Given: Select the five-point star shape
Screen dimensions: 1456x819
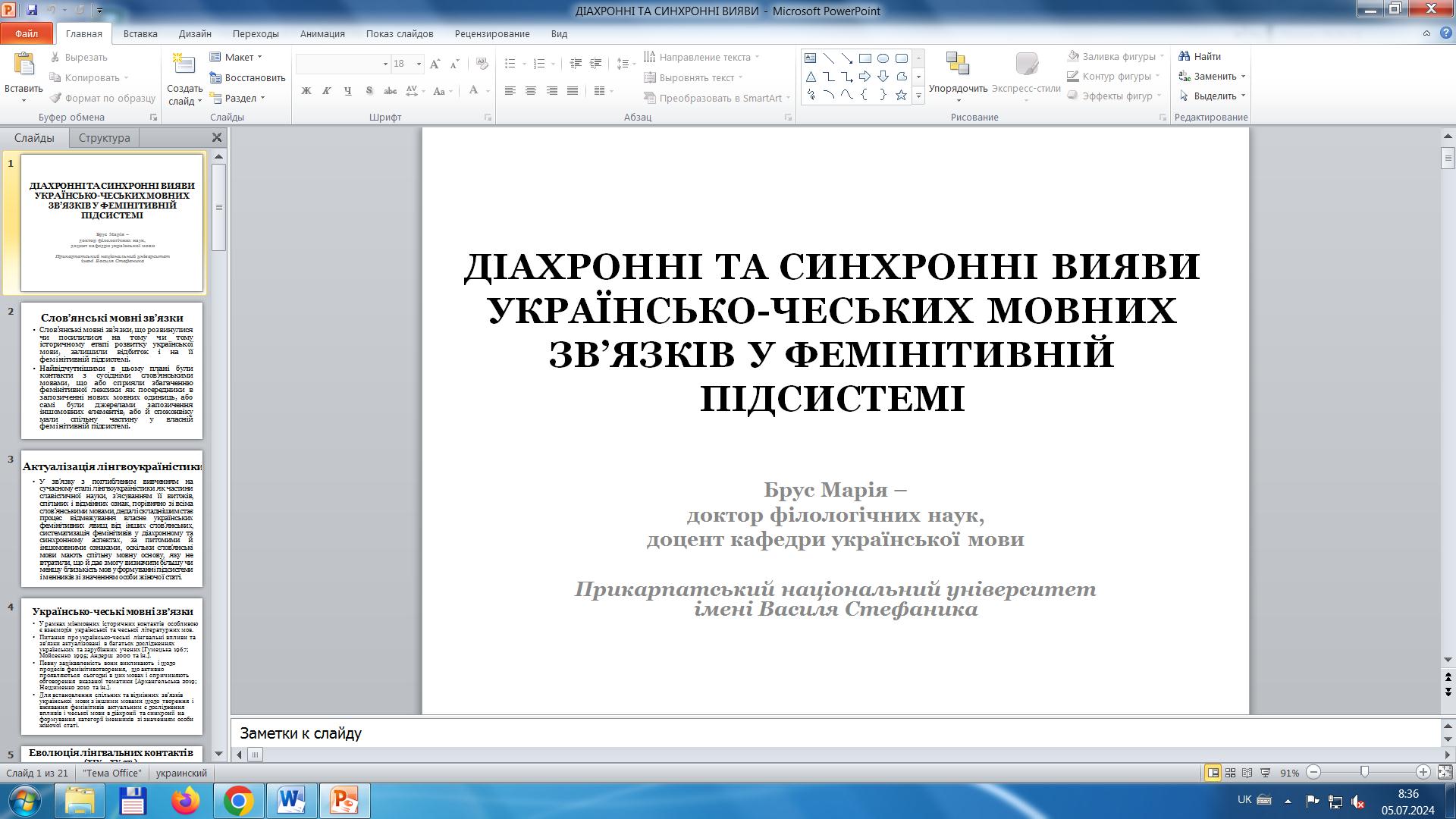Looking at the screenshot, I should pyautogui.click(x=901, y=95).
